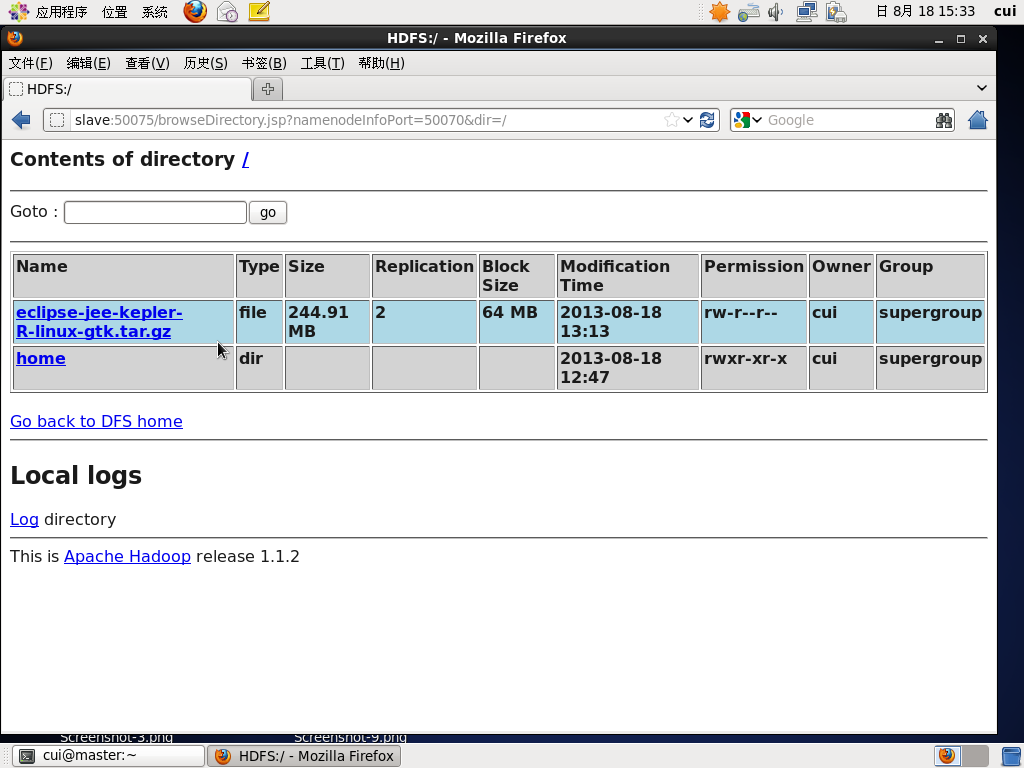Open the URL history dropdown arrow

click(x=688, y=120)
